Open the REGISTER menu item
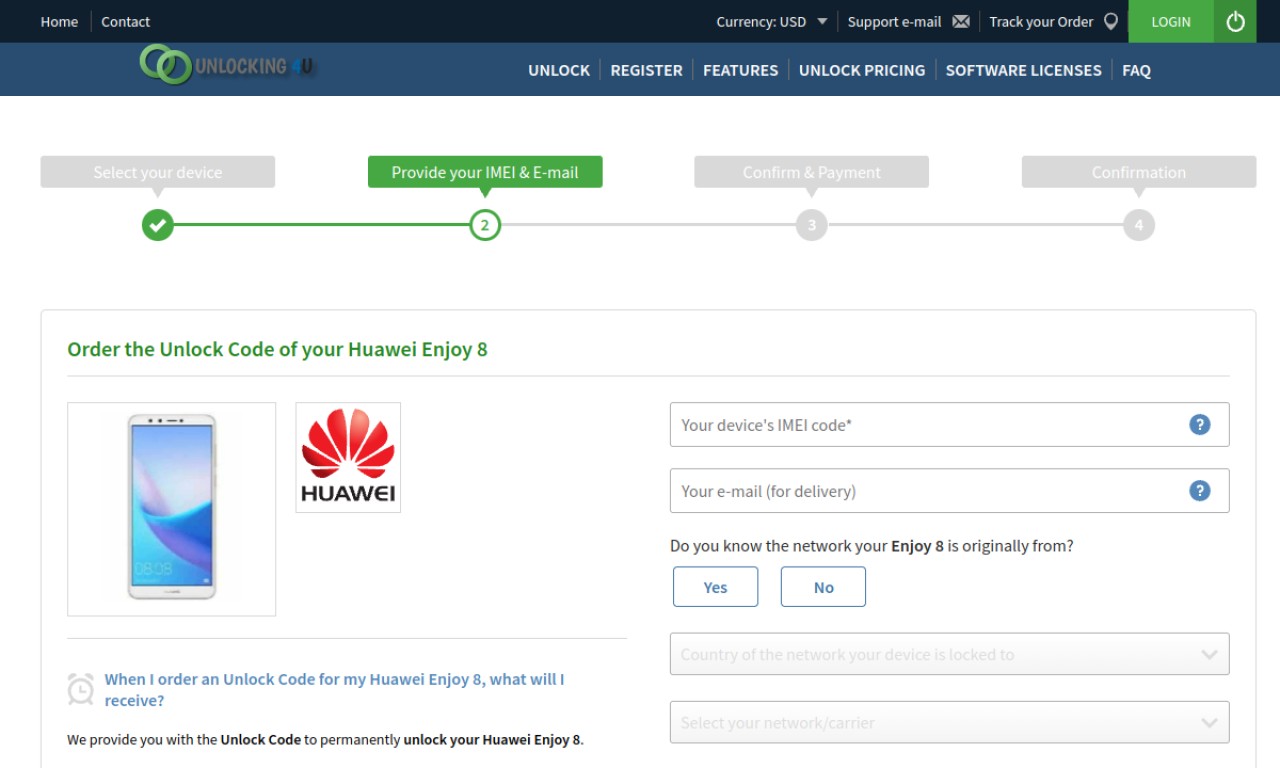The width and height of the screenshot is (1280, 768). pos(647,70)
